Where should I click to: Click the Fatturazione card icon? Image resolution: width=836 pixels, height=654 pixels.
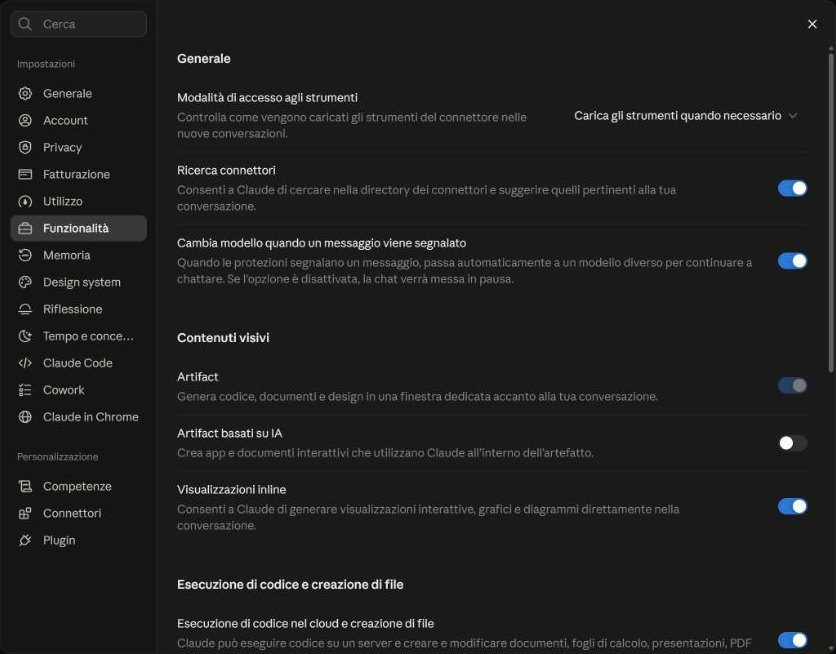[x=25, y=174]
